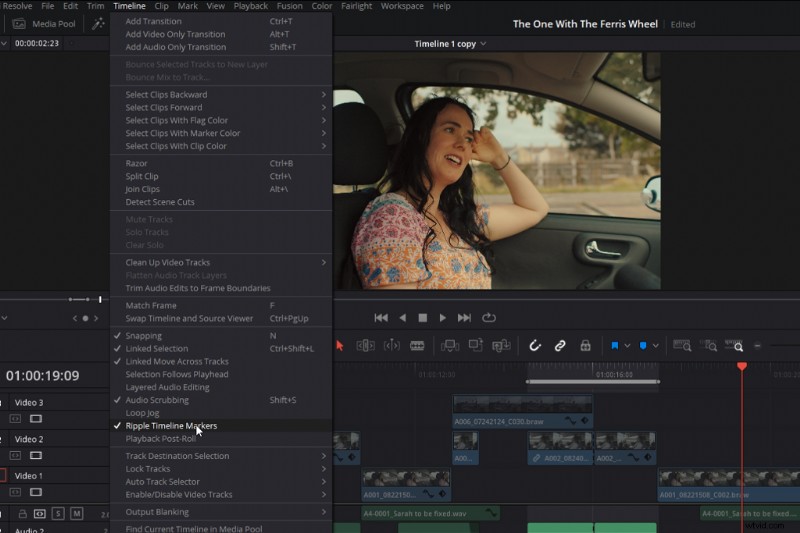The image size is (800, 533).
Task: Toggle Ripple Timeline Markers option
Action: coord(221,425)
